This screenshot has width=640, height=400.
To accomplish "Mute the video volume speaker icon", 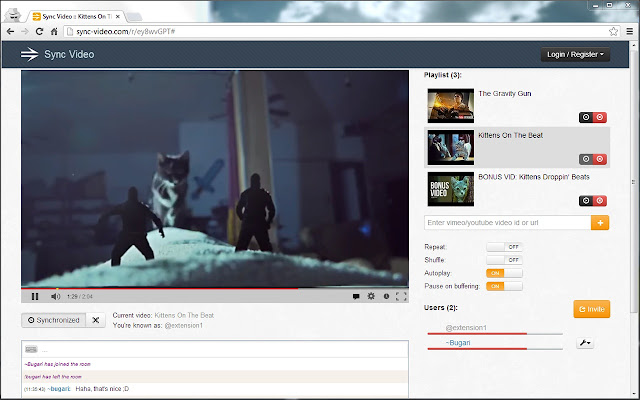I will pyautogui.click(x=56, y=297).
